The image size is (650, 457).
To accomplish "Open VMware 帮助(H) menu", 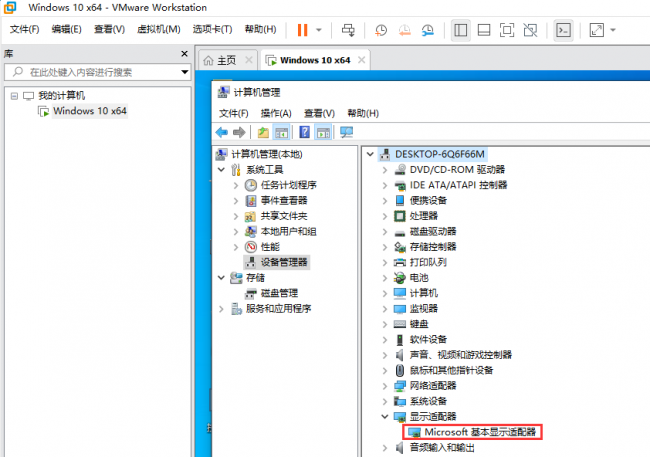I will click(x=260, y=29).
